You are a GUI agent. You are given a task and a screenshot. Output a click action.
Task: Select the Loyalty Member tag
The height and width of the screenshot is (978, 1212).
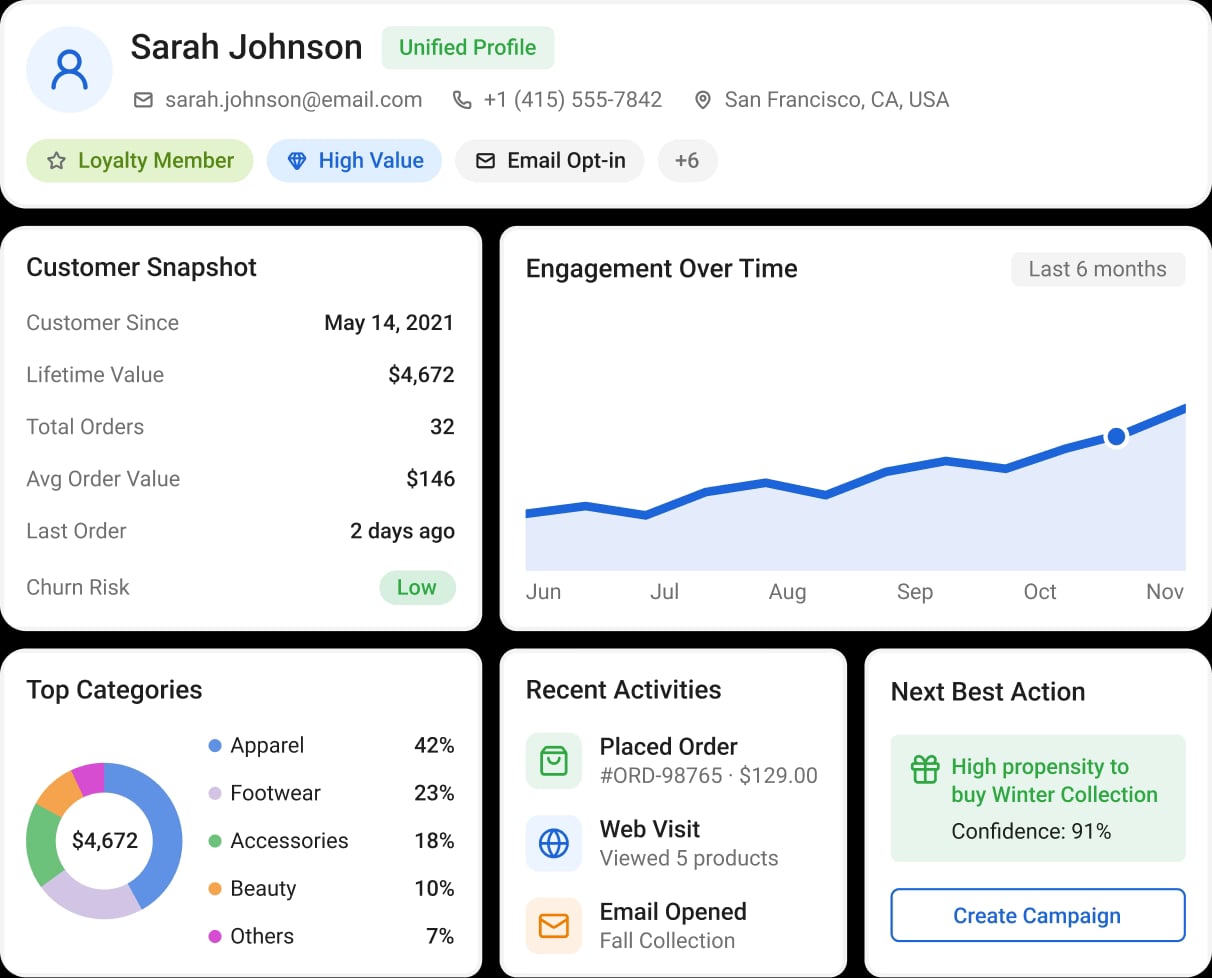coord(140,161)
